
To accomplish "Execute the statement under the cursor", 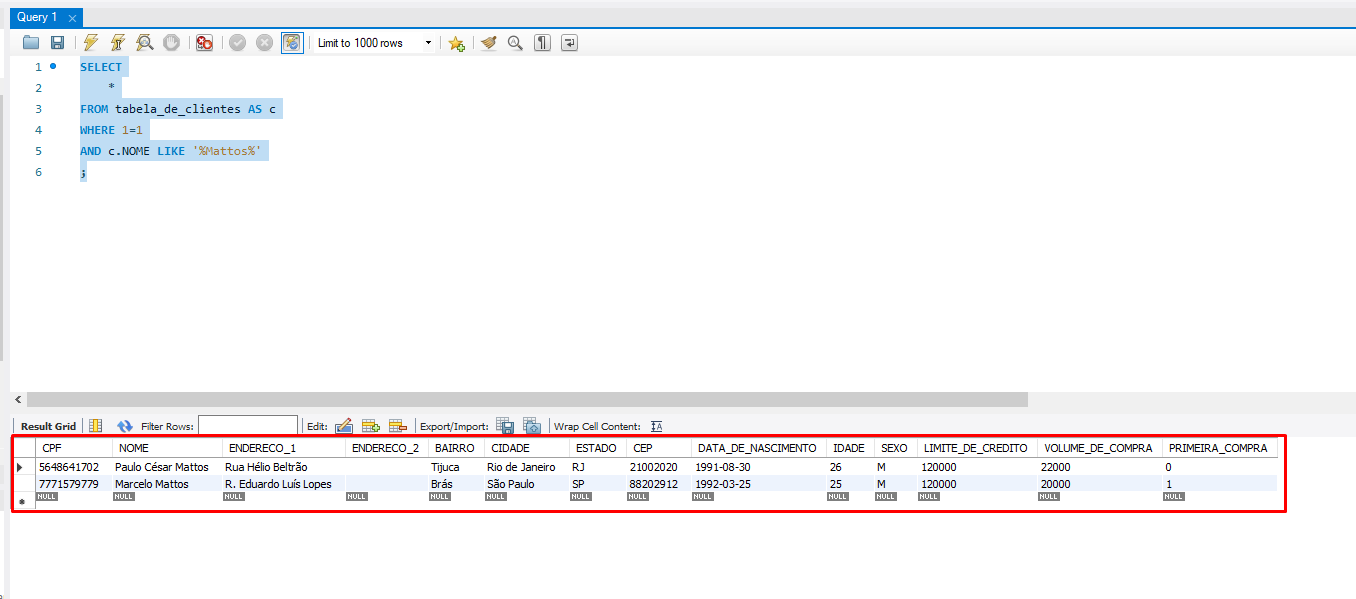I will point(118,43).
